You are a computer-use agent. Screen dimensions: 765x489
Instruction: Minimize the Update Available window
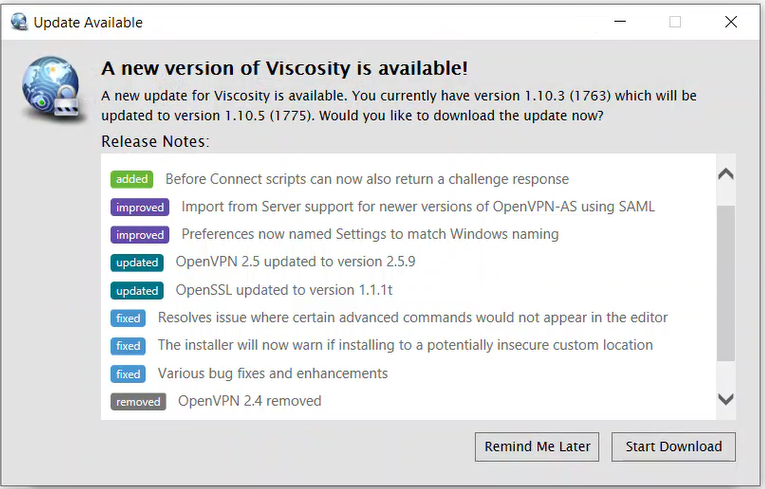620,21
